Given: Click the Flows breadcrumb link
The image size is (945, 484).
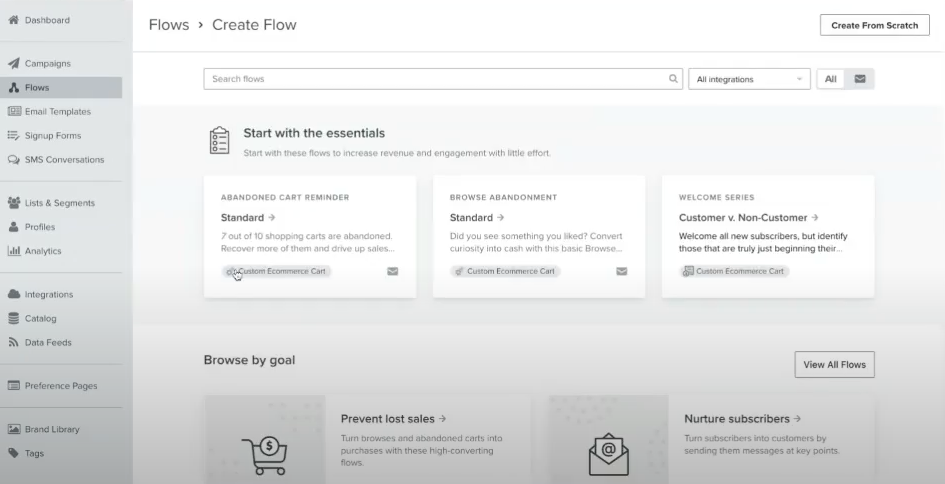Looking at the screenshot, I should pos(169,25).
